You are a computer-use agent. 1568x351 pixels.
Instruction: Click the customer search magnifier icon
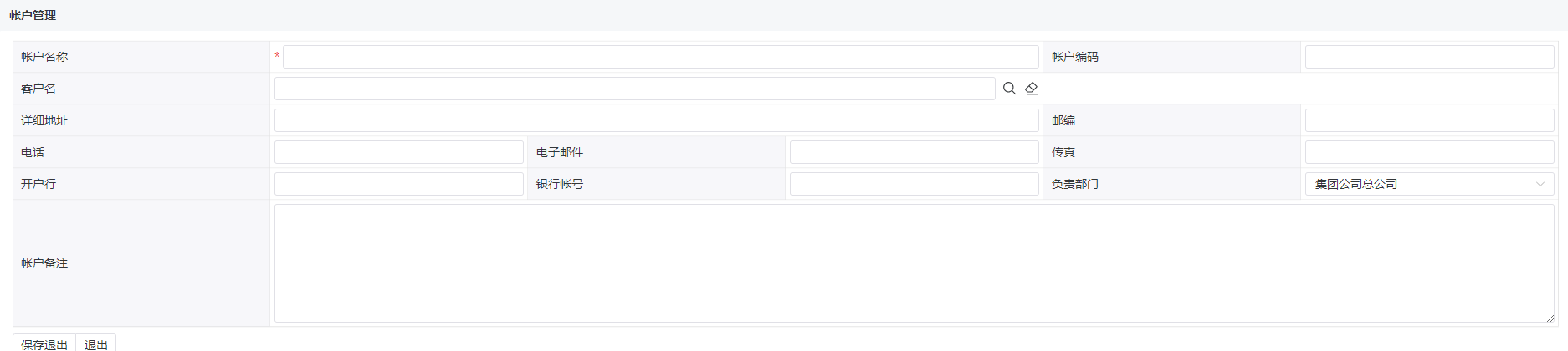click(x=1009, y=89)
